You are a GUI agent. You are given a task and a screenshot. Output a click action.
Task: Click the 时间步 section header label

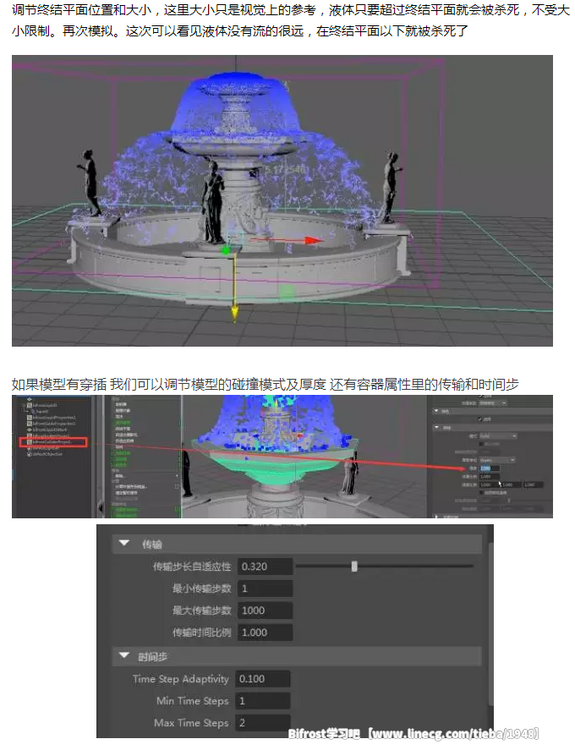click(x=152, y=657)
